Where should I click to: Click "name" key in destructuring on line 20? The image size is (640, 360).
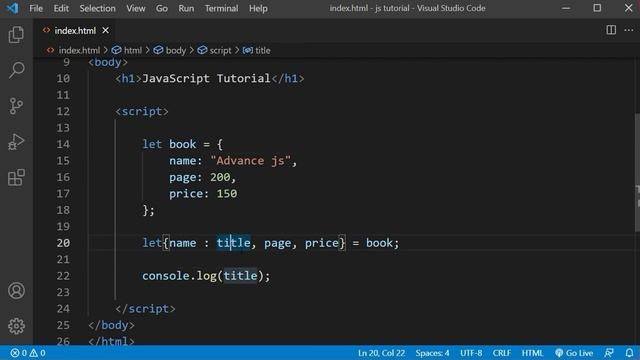[x=182, y=243]
